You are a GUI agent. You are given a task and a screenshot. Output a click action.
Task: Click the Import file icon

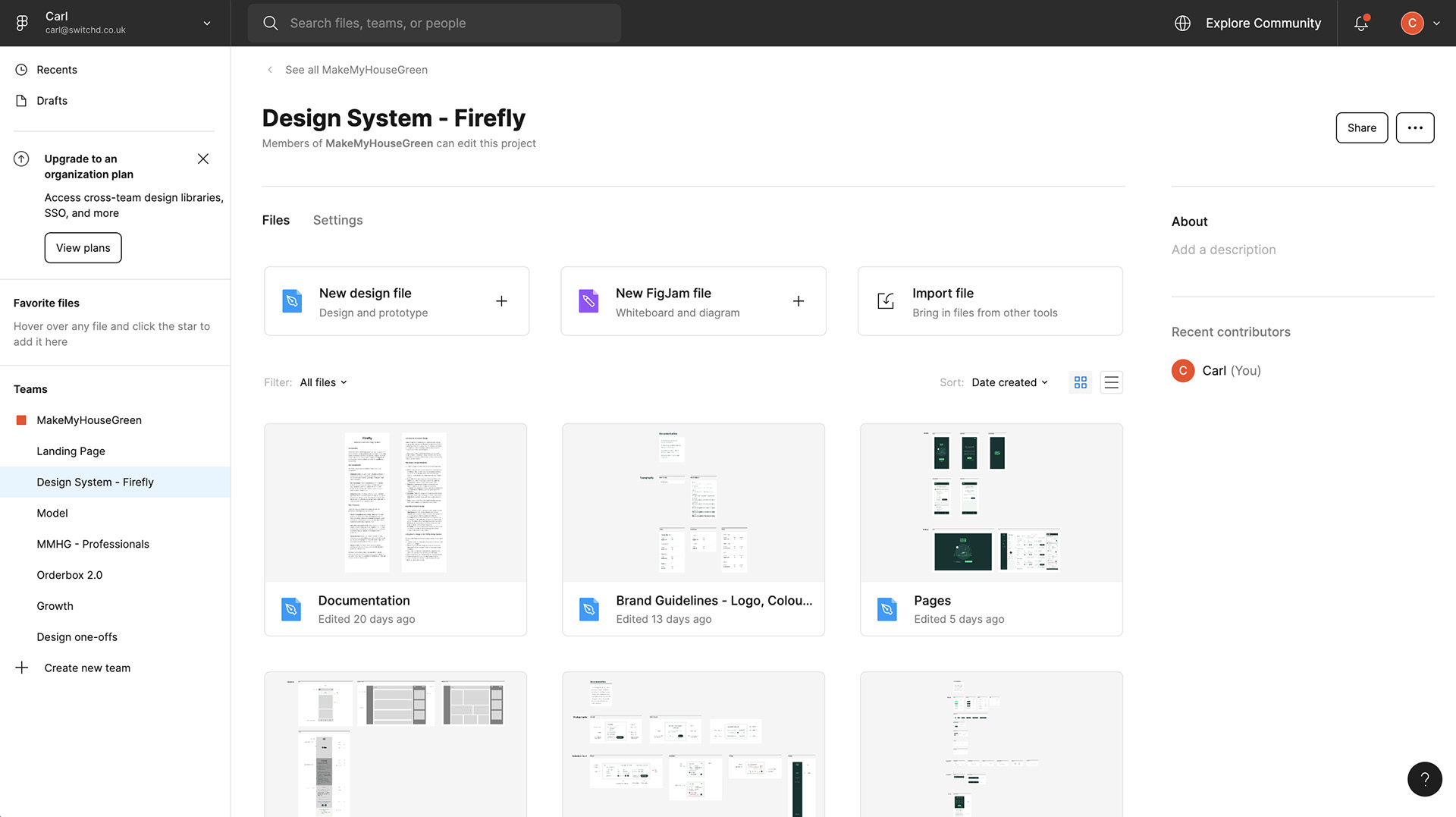pos(886,301)
